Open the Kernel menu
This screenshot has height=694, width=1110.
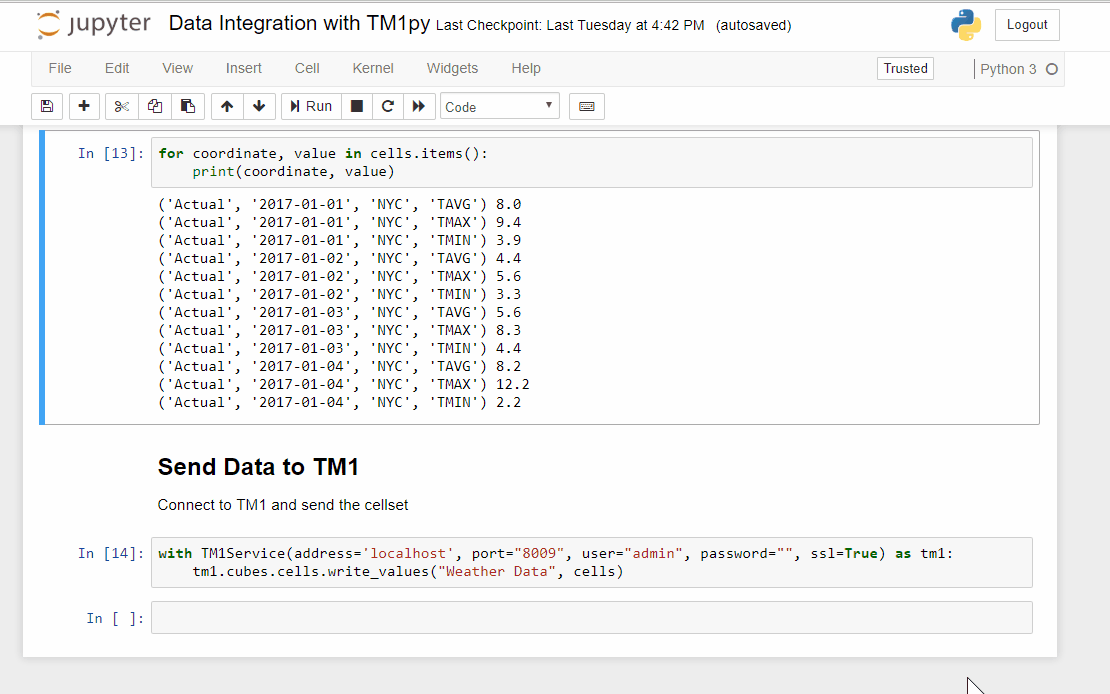373,68
